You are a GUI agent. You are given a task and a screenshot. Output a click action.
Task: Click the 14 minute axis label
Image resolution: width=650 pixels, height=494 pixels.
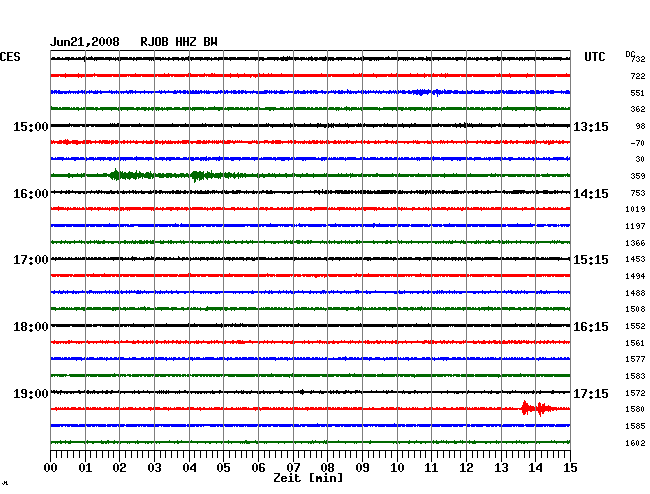click(x=535, y=467)
